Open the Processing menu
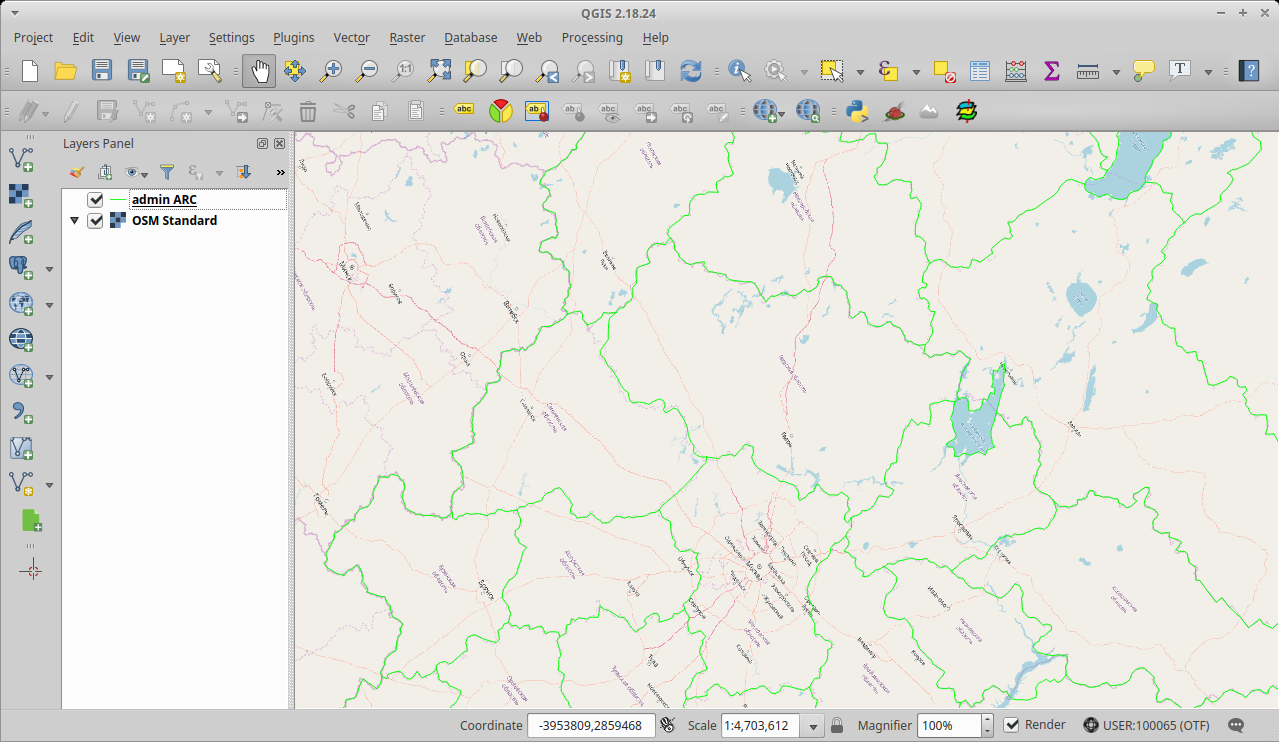 click(x=592, y=37)
